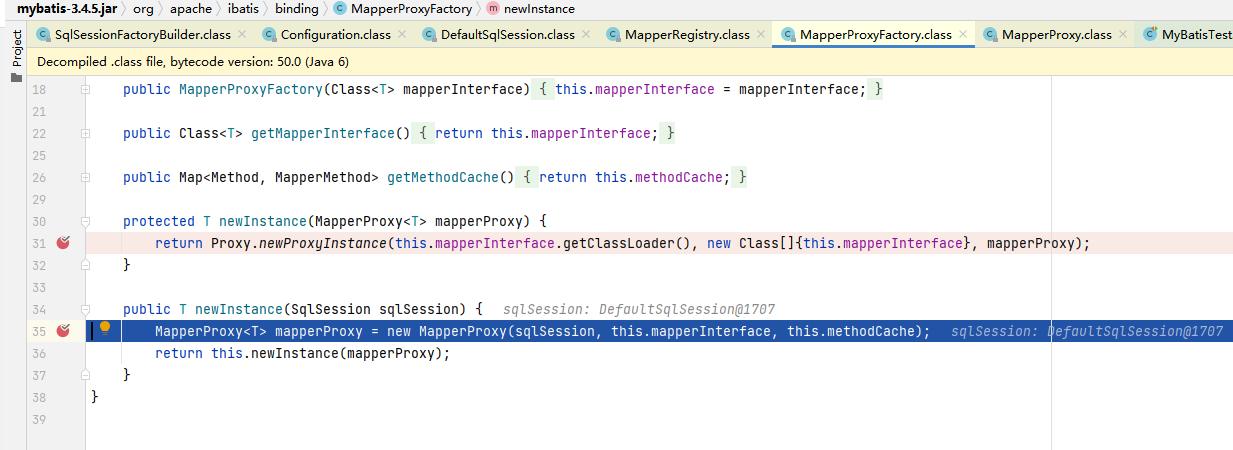Click the newInstance breadcrumb method icon
The height and width of the screenshot is (450, 1233).
[x=494, y=9]
